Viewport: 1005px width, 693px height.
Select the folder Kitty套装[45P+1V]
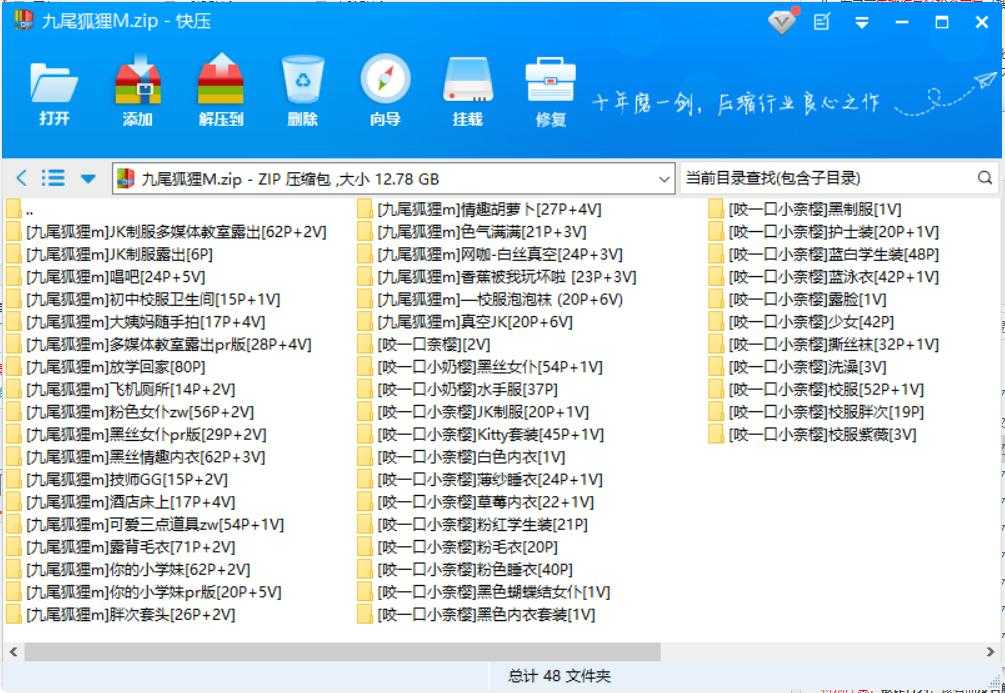(481, 435)
